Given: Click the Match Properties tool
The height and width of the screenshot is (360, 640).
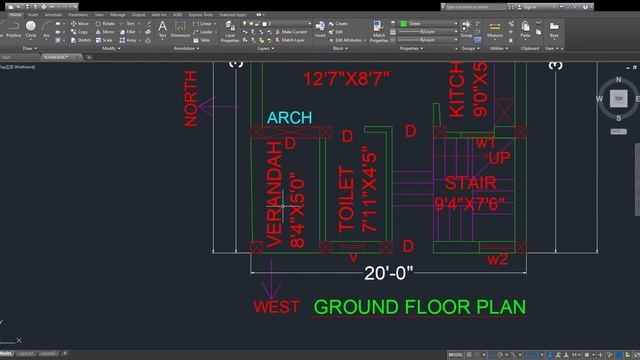Looking at the screenshot, I should [378, 32].
